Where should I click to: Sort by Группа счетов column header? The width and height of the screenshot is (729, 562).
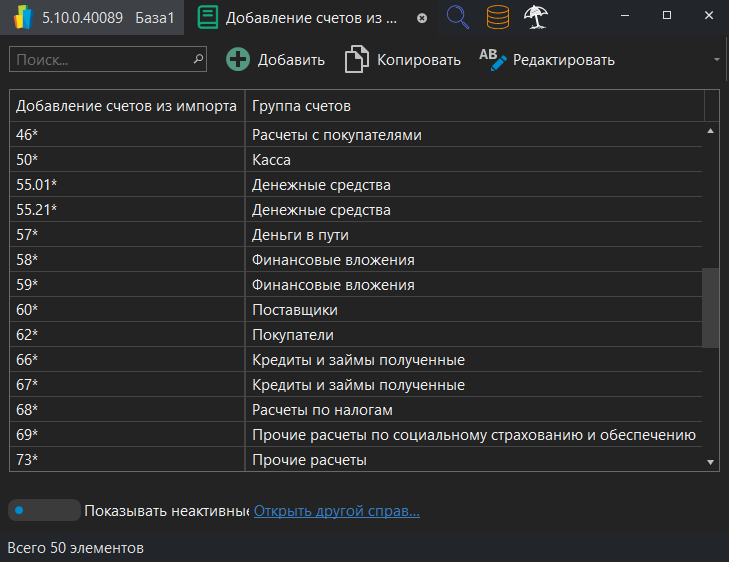click(475, 106)
